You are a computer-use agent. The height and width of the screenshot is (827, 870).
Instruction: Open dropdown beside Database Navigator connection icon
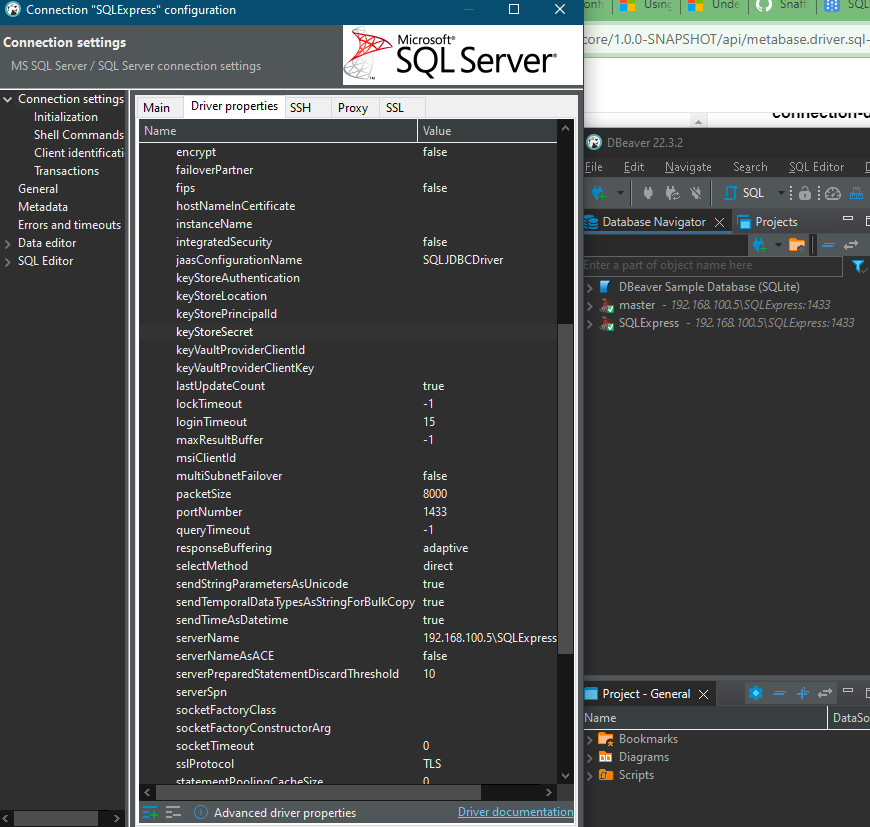click(778, 245)
